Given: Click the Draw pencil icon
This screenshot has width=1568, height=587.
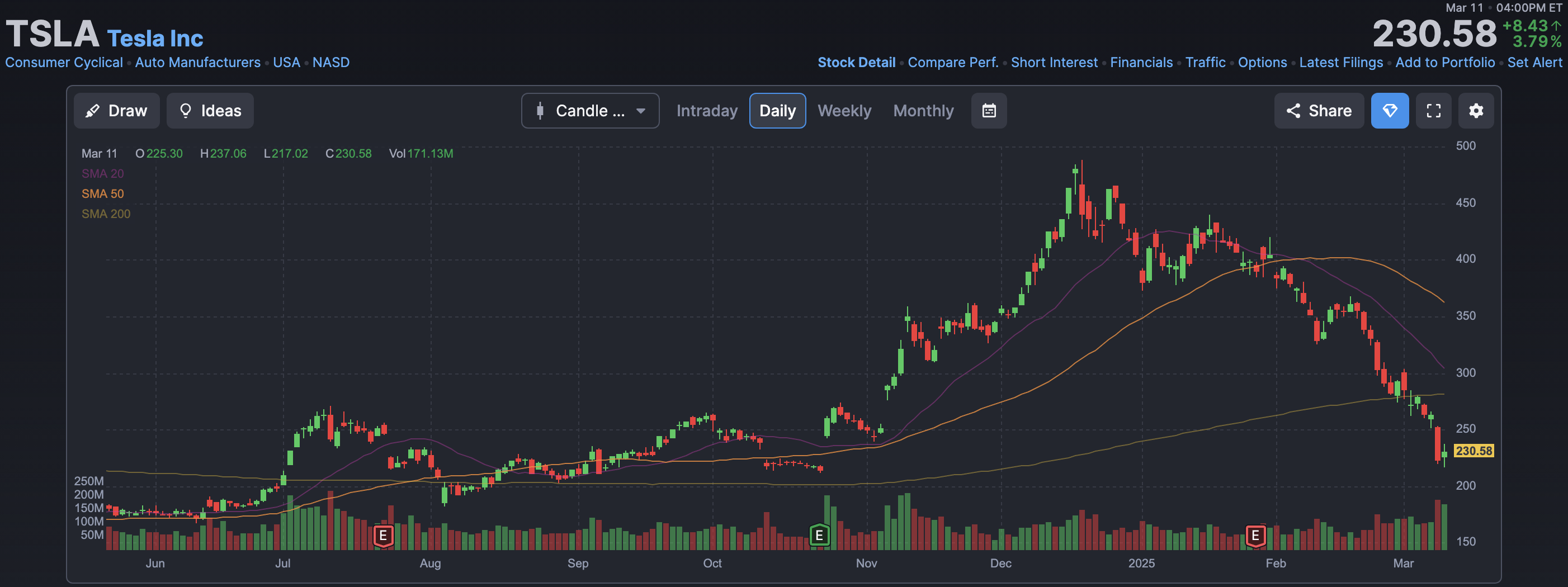Looking at the screenshot, I should (92, 111).
